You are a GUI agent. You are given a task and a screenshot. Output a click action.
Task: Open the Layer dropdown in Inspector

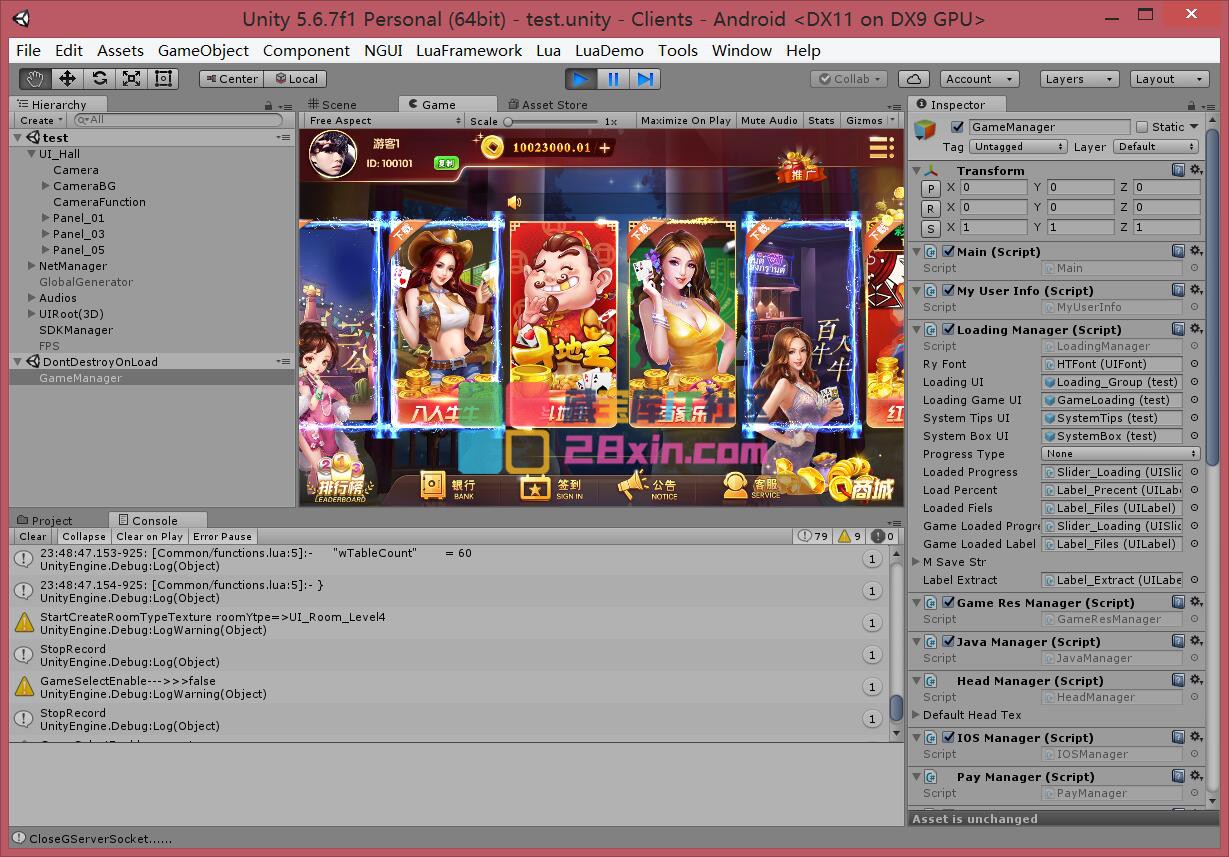(1158, 147)
